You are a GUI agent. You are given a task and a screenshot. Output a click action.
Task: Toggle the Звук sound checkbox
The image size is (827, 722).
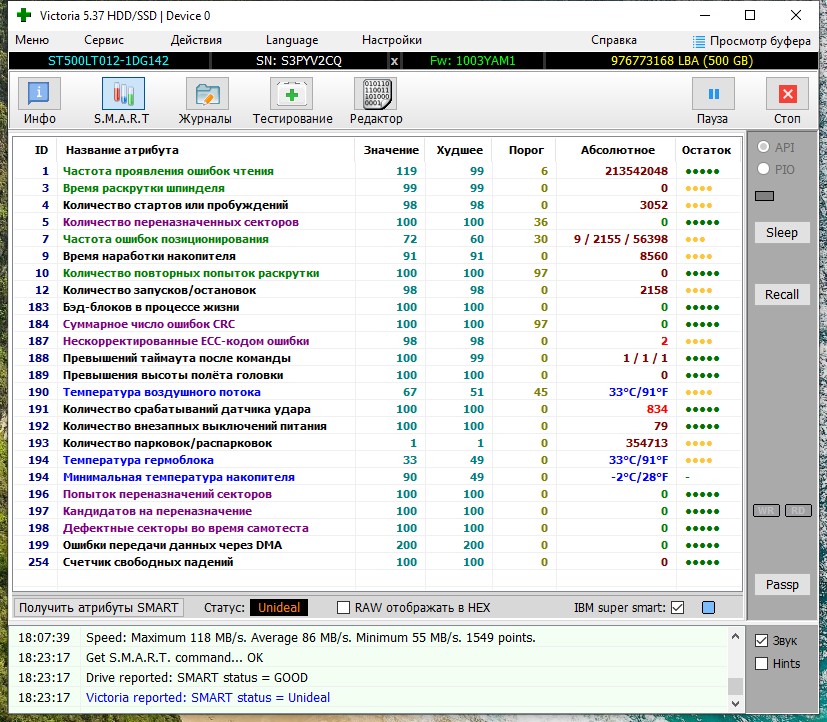coord(761,641)
